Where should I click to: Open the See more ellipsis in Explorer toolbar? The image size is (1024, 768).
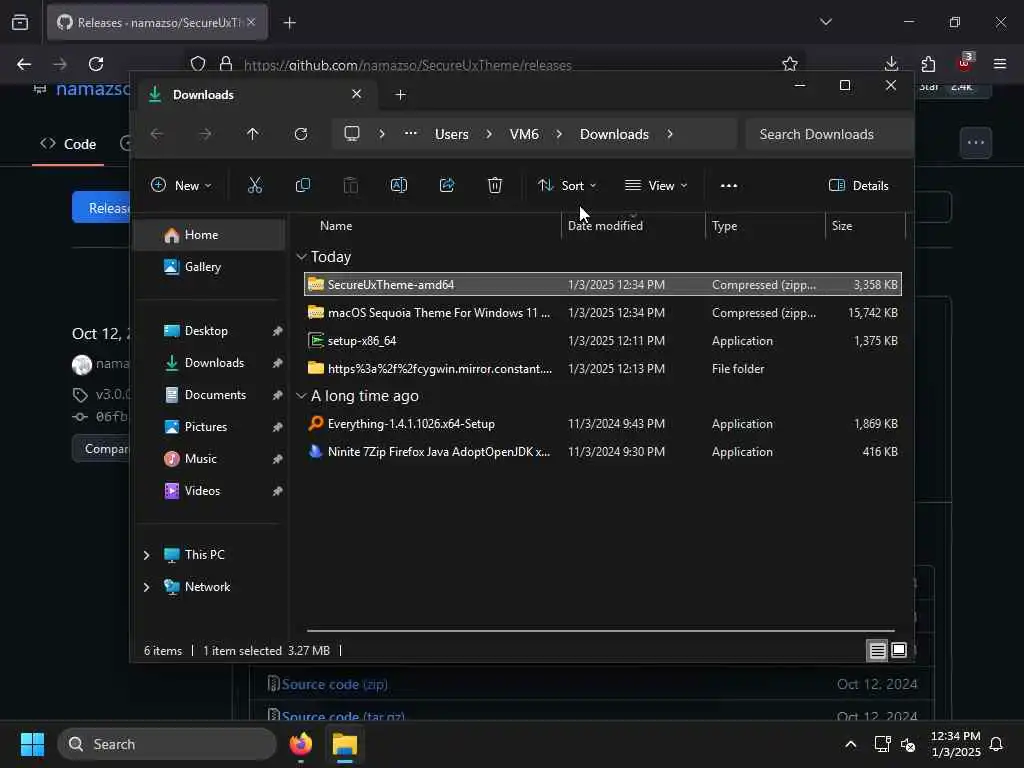pyautogui.click(x=729, y=185)
